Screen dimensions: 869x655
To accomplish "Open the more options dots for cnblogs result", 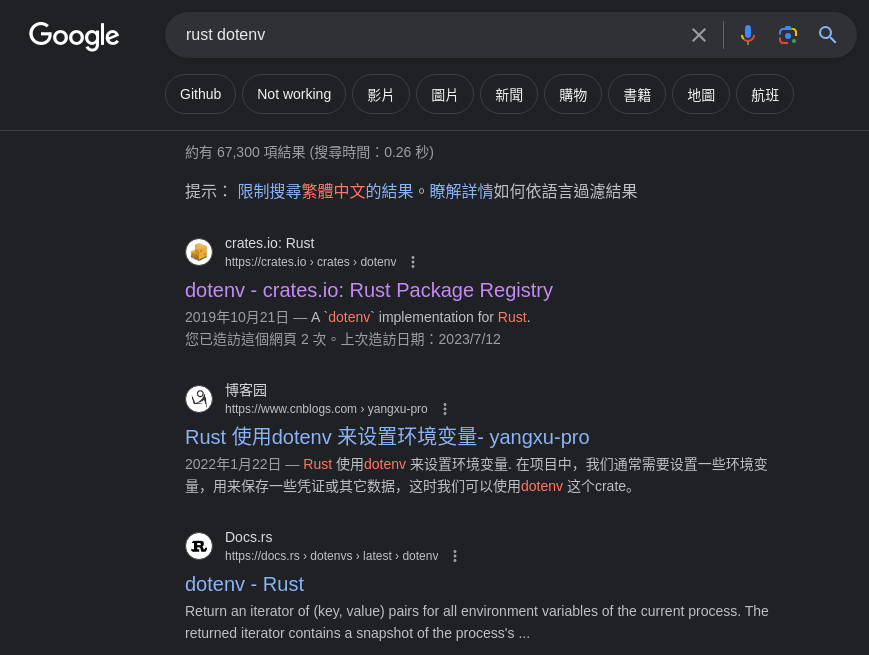I will [x=444, y=409].
